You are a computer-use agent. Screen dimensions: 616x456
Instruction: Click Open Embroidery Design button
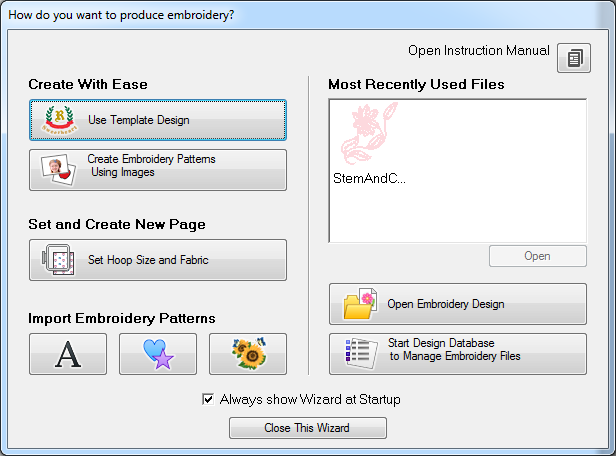click(x=458, y=304)
